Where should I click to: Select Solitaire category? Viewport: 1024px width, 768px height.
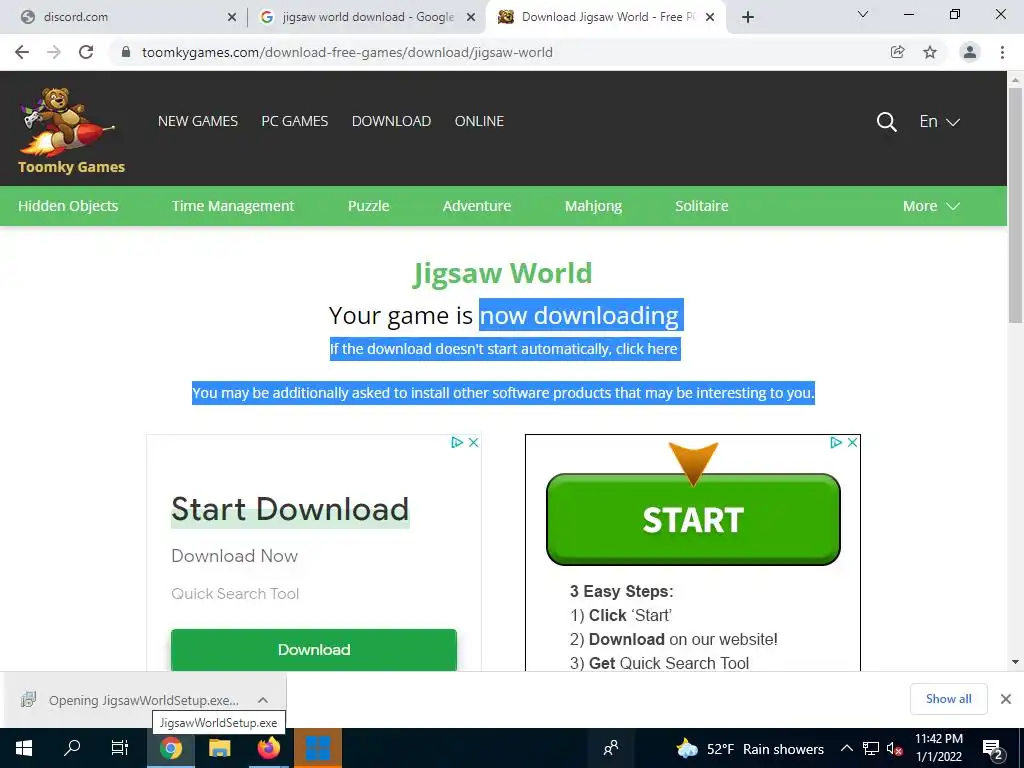[x=701, y=206]
